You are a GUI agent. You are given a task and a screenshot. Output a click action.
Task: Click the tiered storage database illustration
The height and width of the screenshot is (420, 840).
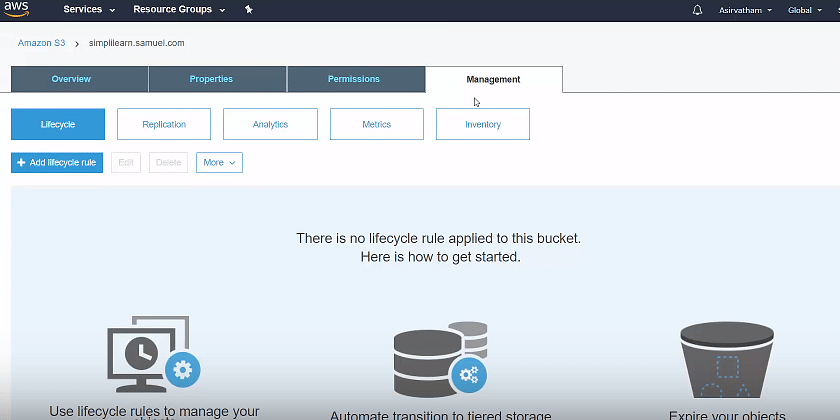click(440, 358)
